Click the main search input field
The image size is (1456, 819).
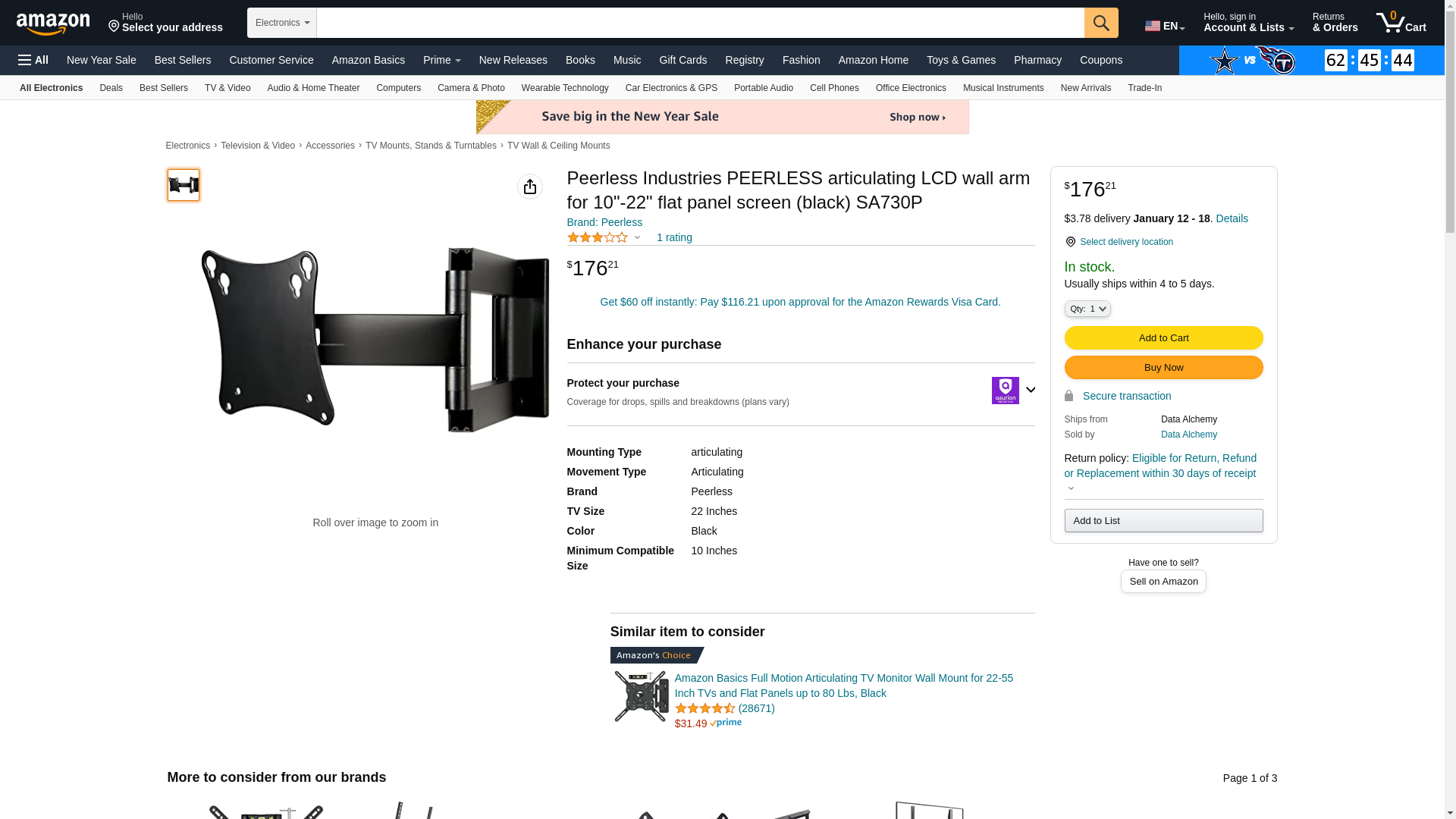point(700,23)
